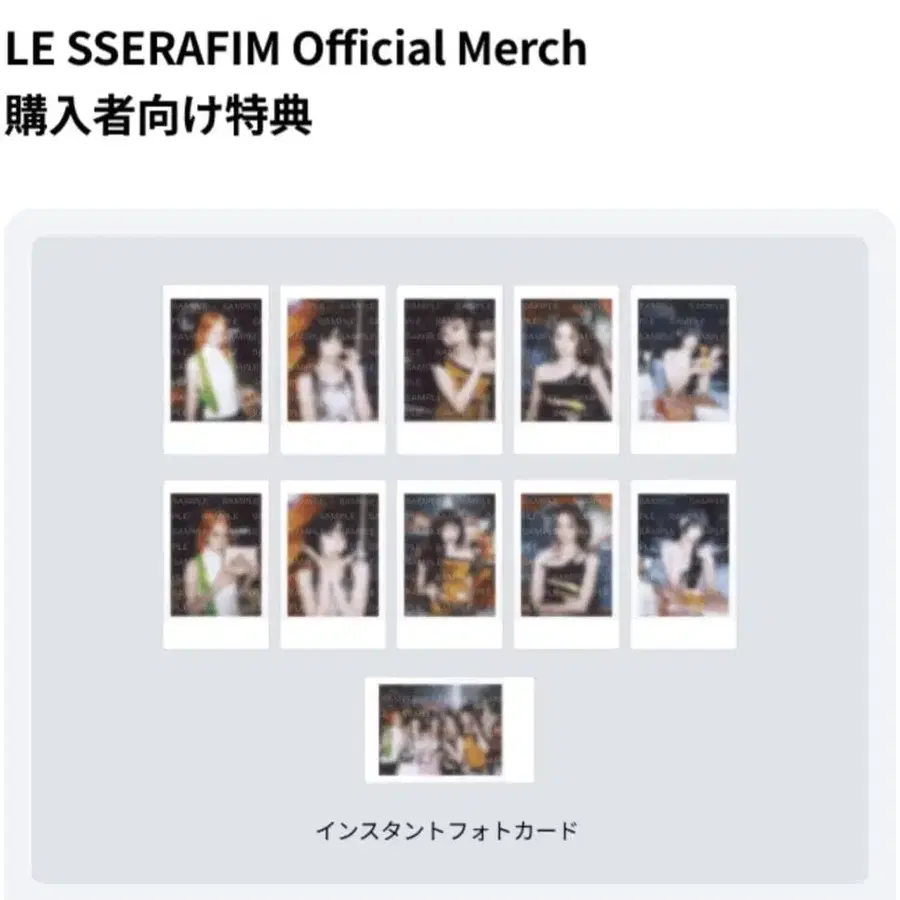The height and width of the screenshot is (900, 900).
Task: Open the landscape group photo card
Action: 449,730
